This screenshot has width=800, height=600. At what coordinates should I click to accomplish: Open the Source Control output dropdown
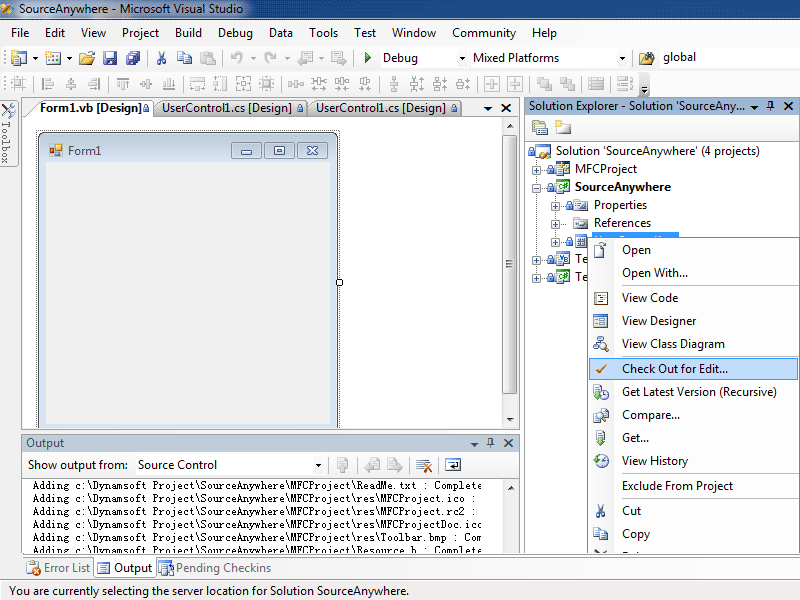(x=318, y=465)
